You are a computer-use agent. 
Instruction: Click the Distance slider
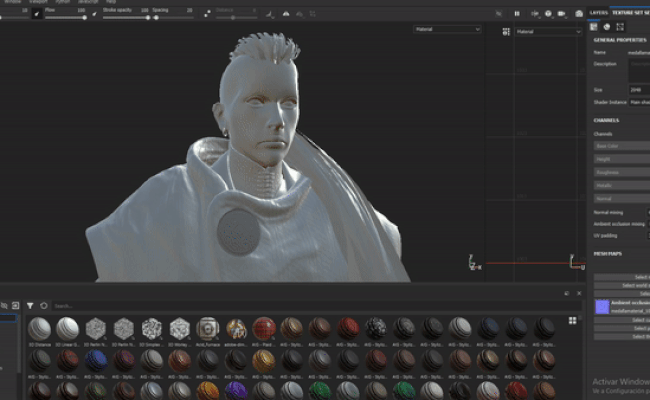[x=236, y=18]
